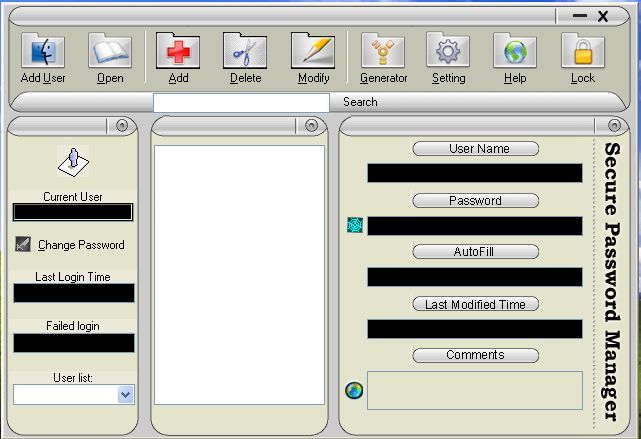The height and width of the screenshot is (439, 641).
Task: Lock the application with padlock icon
Action: (582, 51)
